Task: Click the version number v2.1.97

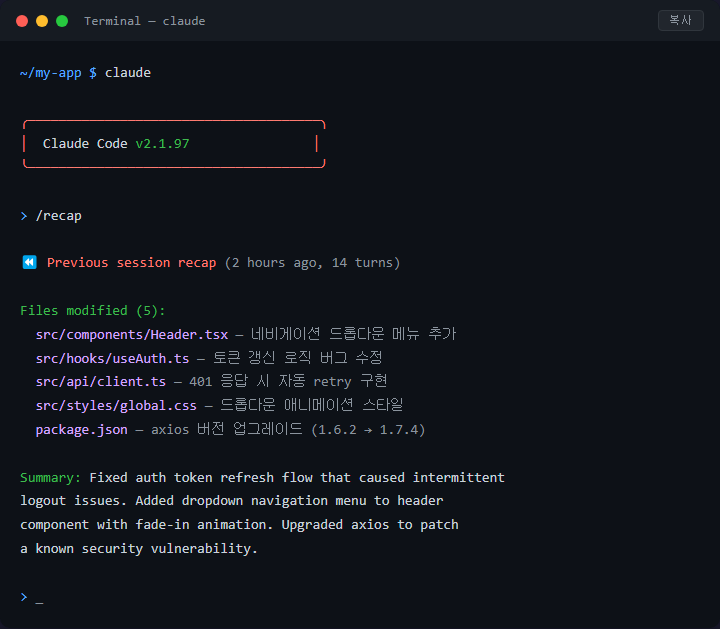Action: [x=162, y=144]
